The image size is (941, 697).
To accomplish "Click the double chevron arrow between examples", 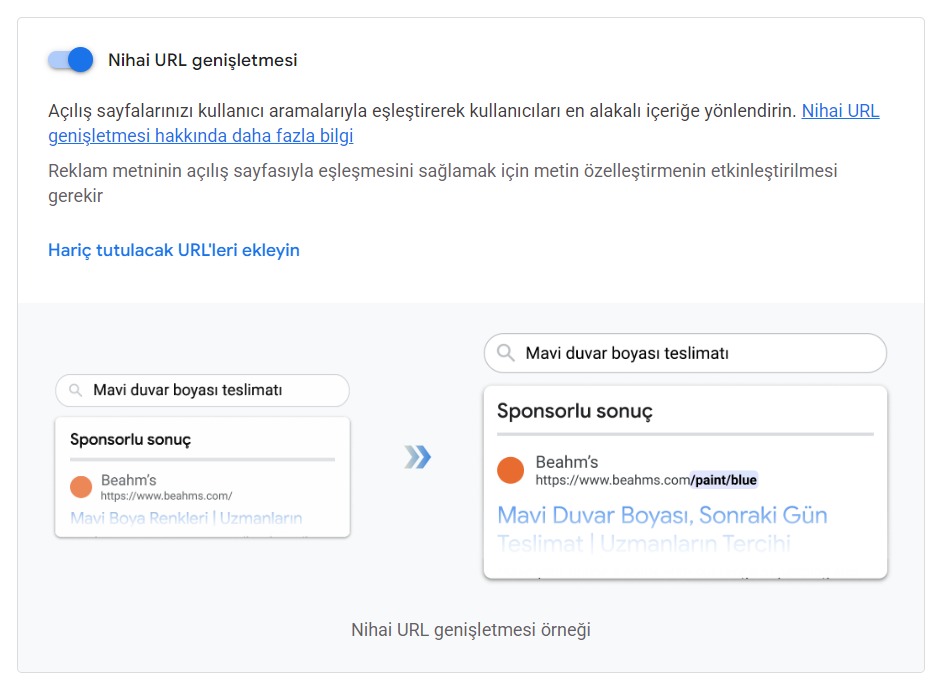I will point(418,457).
